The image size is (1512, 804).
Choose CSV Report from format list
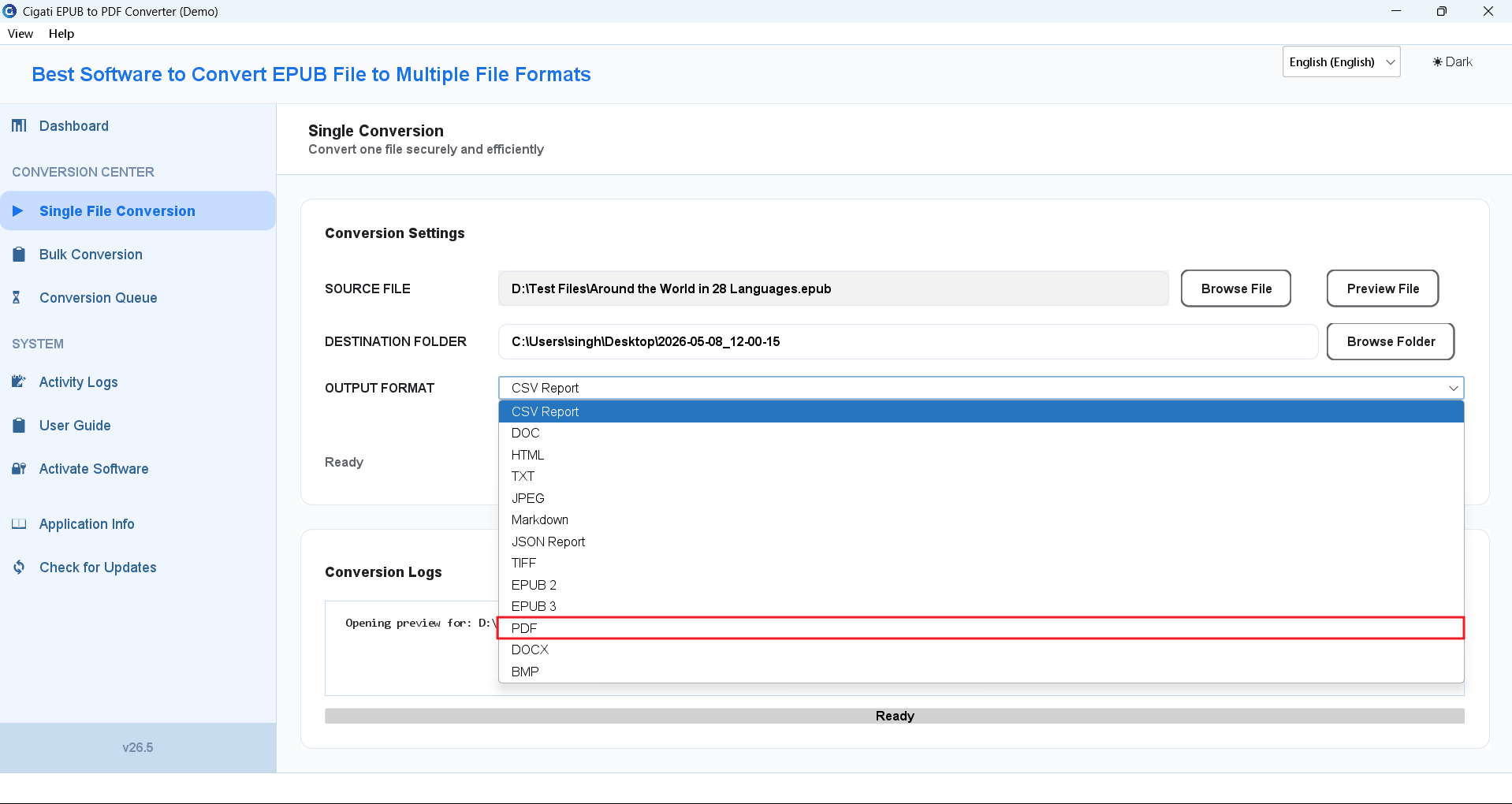click(981, 411)
